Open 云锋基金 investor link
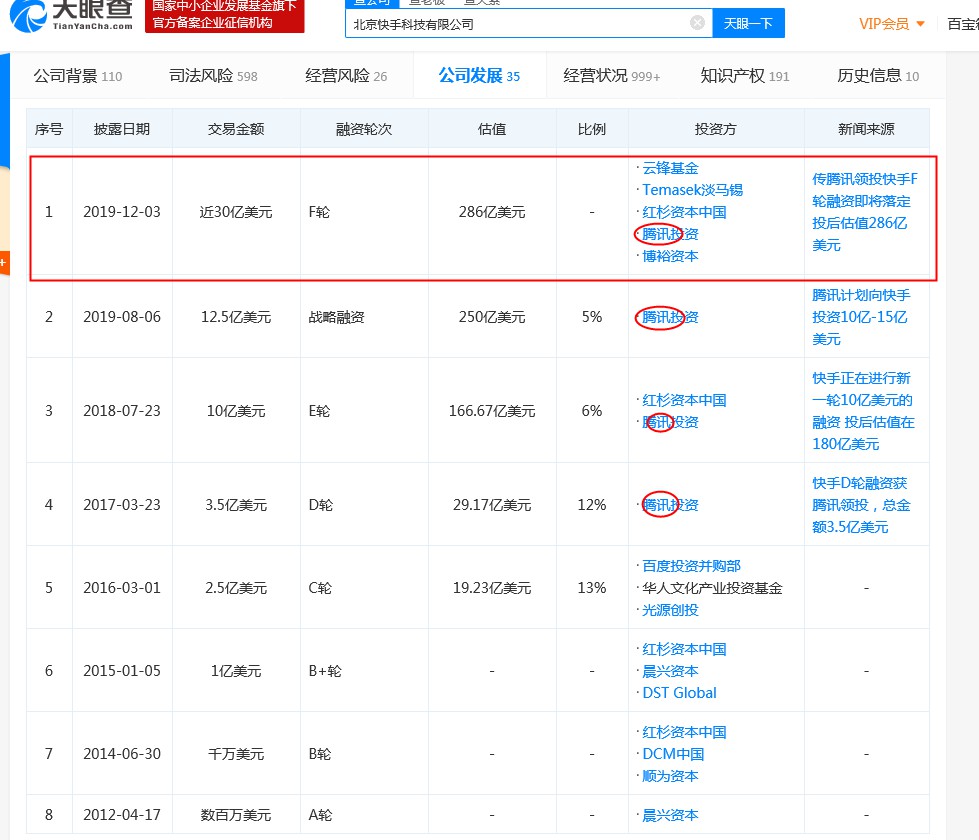The image size is (979, 840). click(670, 168)
